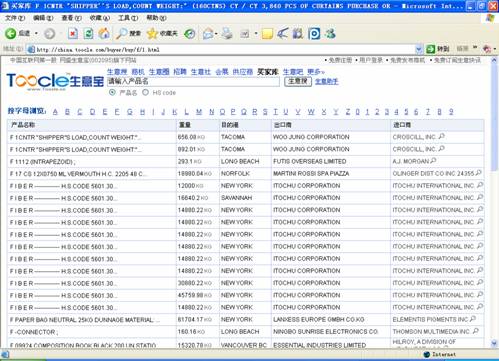Click the 生意搜 search button
This screenshot has height=361, width=499.
pyautogui.click(x=298, y=81)
